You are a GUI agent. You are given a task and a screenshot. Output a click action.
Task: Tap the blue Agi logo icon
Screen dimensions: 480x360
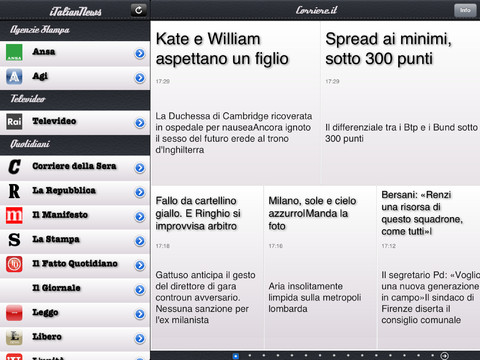click(x=14, y=77)
